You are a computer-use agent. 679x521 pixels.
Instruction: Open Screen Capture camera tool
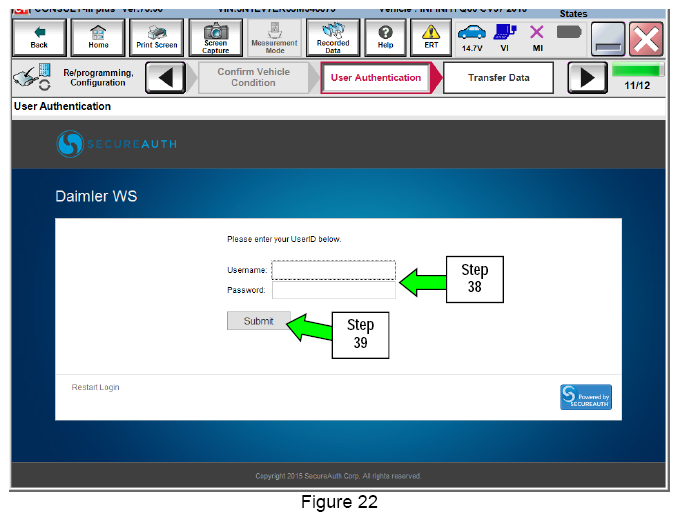click(216, 38)
